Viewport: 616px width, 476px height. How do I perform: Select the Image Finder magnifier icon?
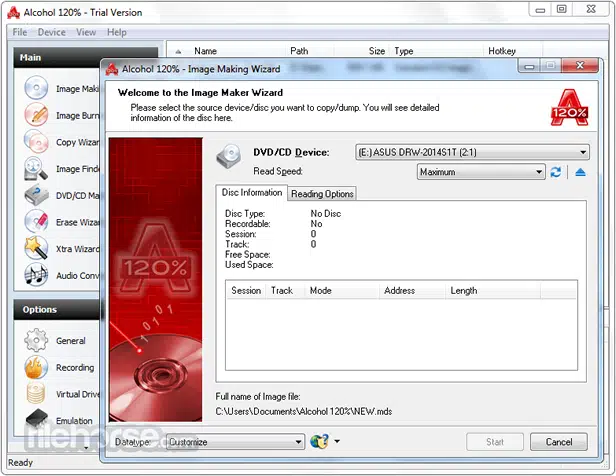click(x=36, y=168)
